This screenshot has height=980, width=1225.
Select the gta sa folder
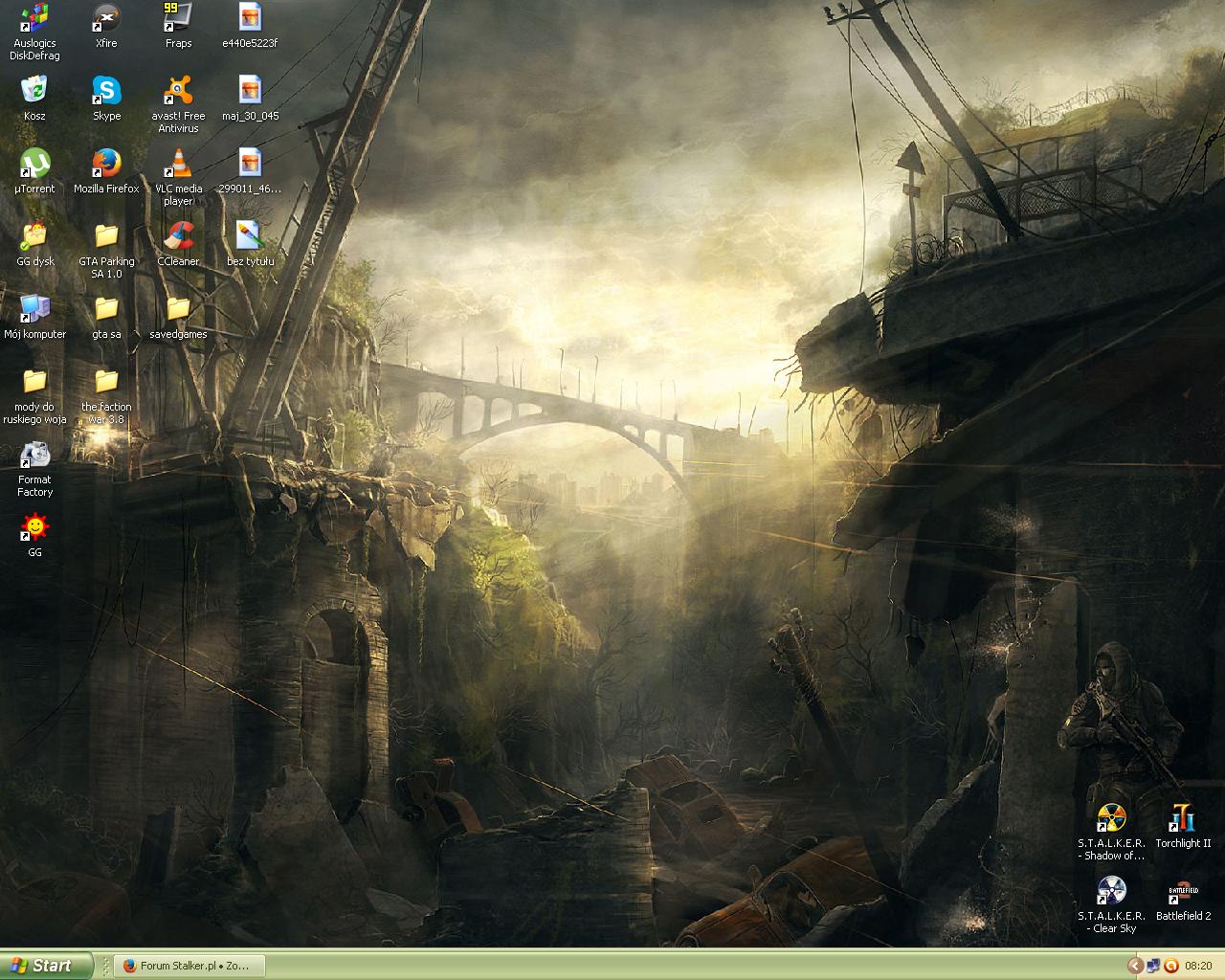pyautogui.click(x=106, y=317)
